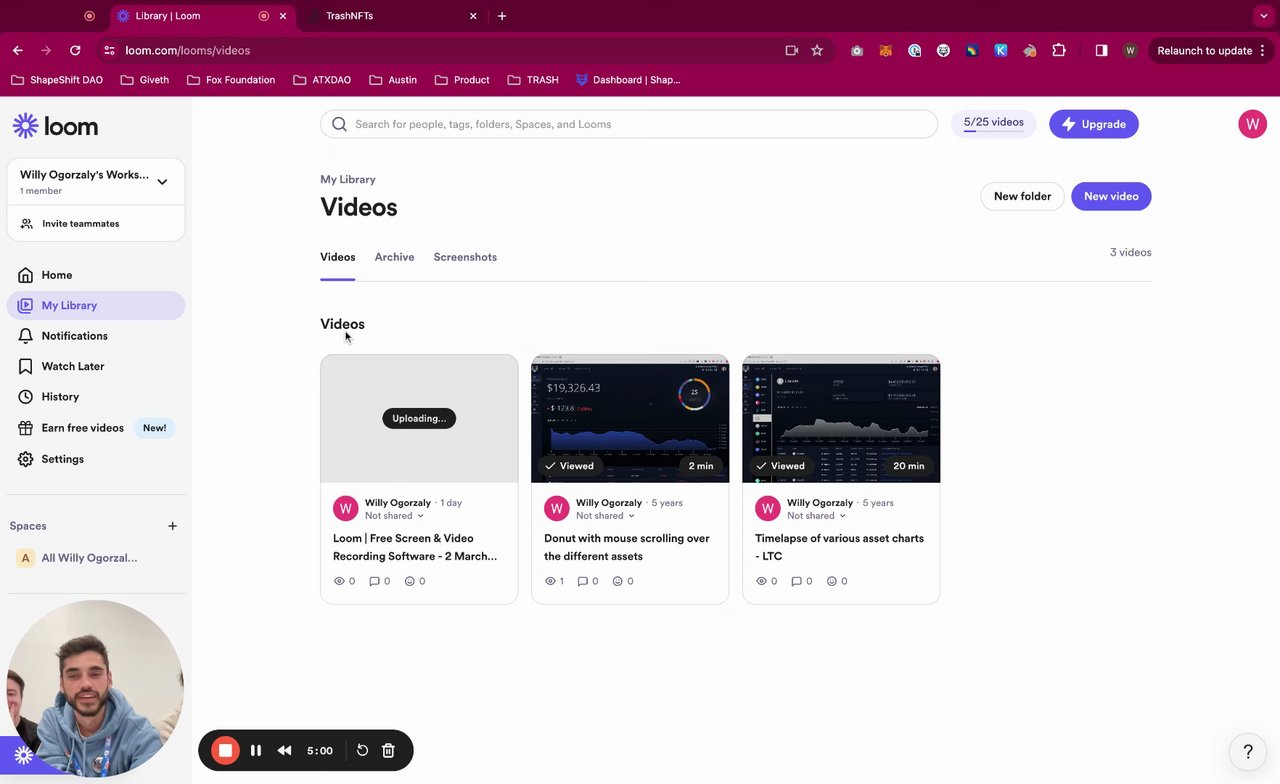Screen dimensions: 1280x784
Task: Toggle the browser side panel
Action: tap(1101, 50)
